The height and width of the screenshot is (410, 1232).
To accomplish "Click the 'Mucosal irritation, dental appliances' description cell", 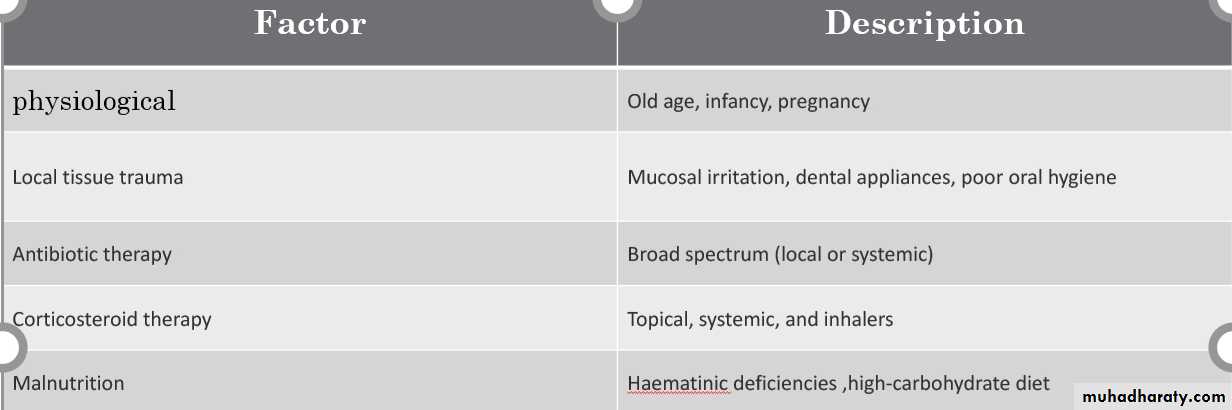I will 871,178.
